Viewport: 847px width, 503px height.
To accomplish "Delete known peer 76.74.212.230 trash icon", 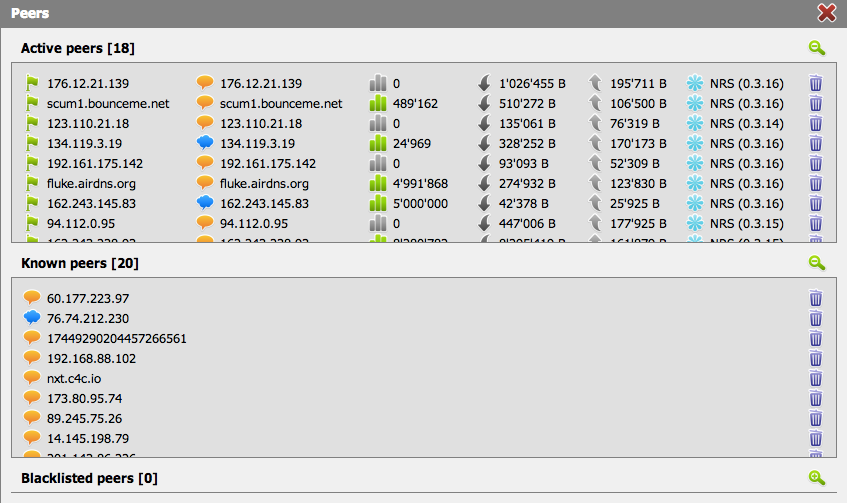I will click(816, 318).
